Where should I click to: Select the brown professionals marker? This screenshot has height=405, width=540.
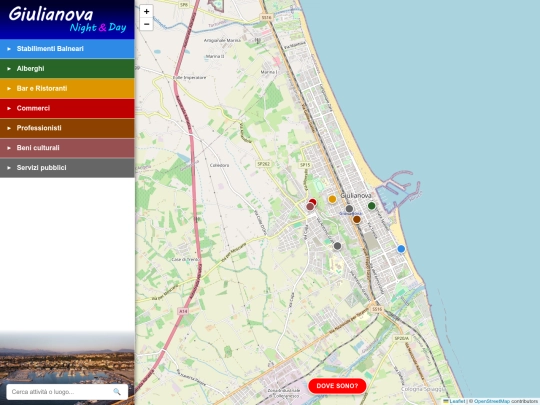357,219
